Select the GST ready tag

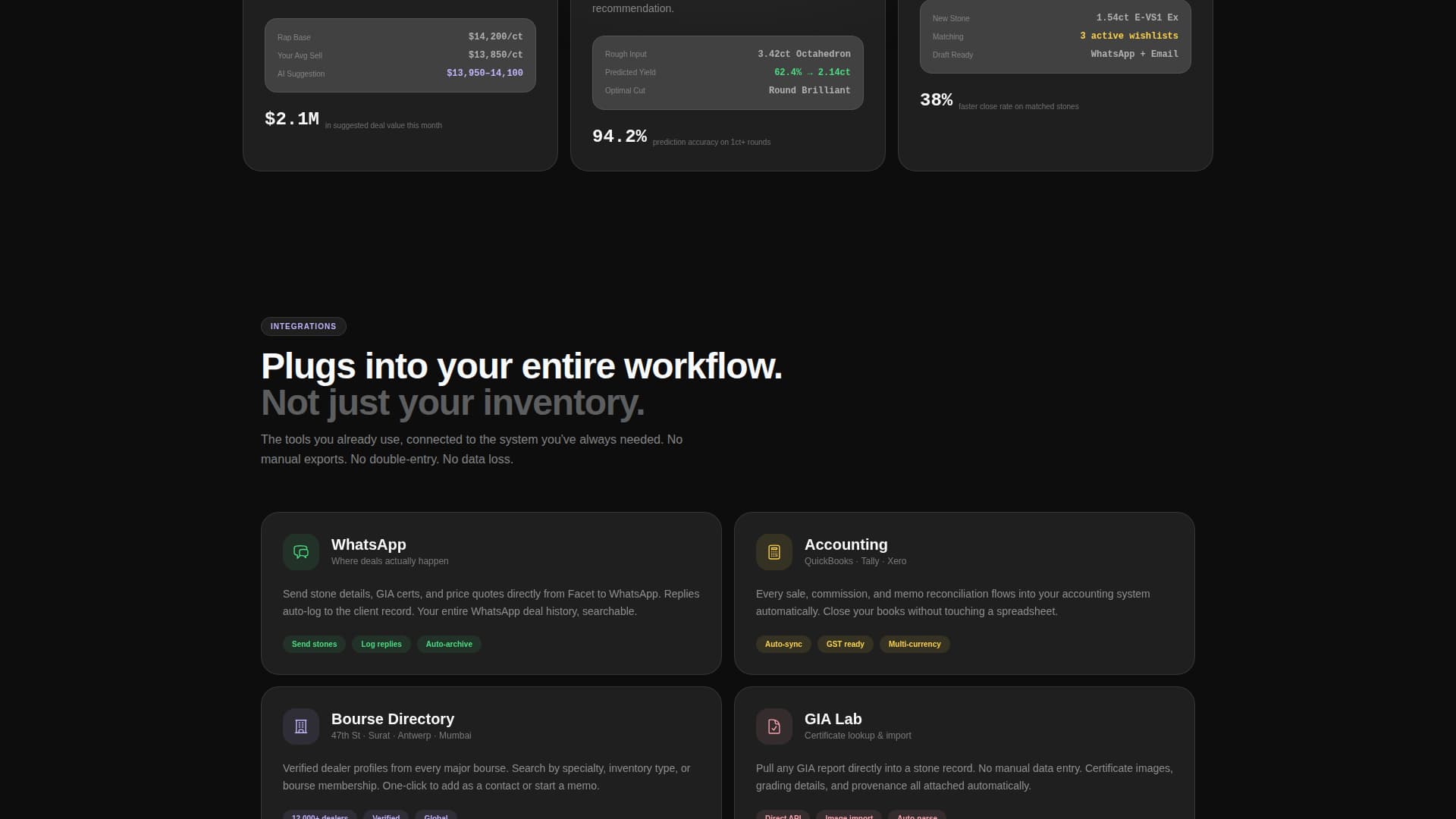[846, 644]
